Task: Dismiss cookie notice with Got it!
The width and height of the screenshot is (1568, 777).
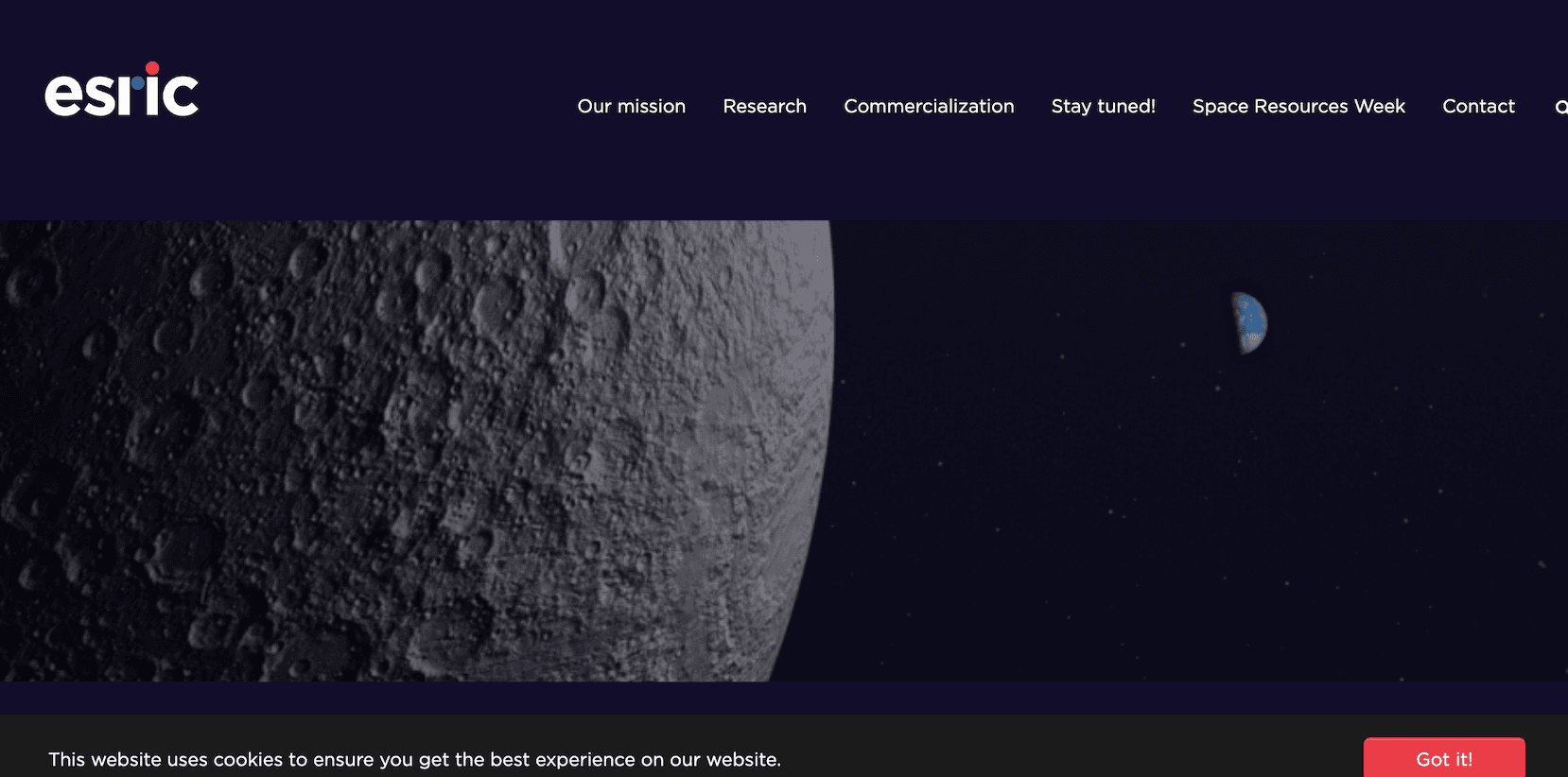Action: coord(1443,759)
